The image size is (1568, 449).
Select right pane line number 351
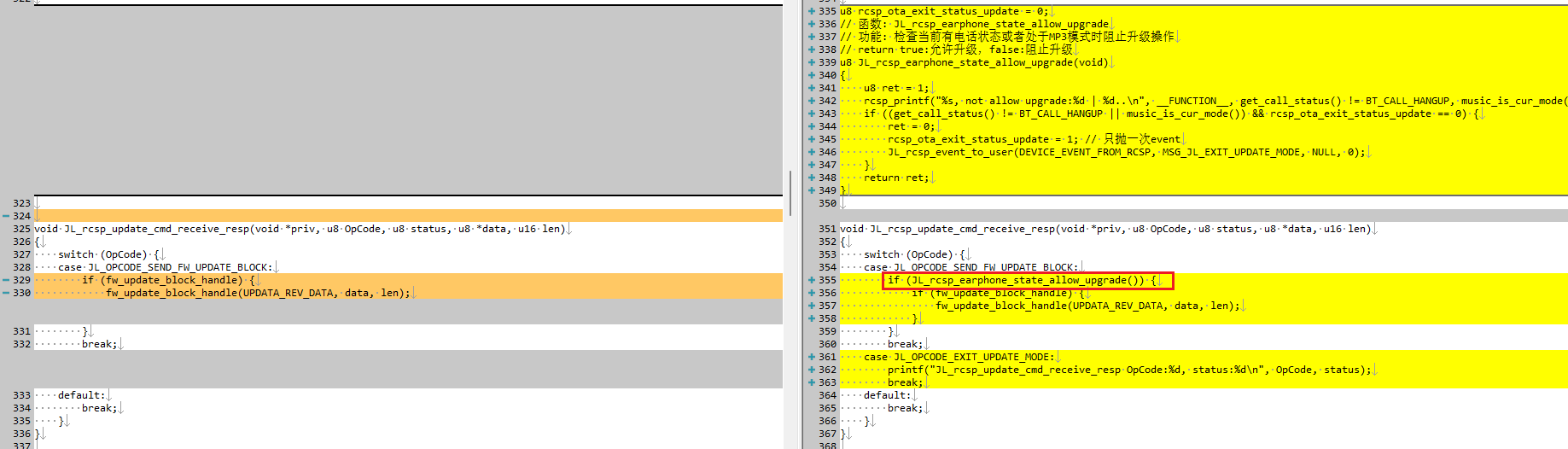pyautogui.click(x=827, y=229)
